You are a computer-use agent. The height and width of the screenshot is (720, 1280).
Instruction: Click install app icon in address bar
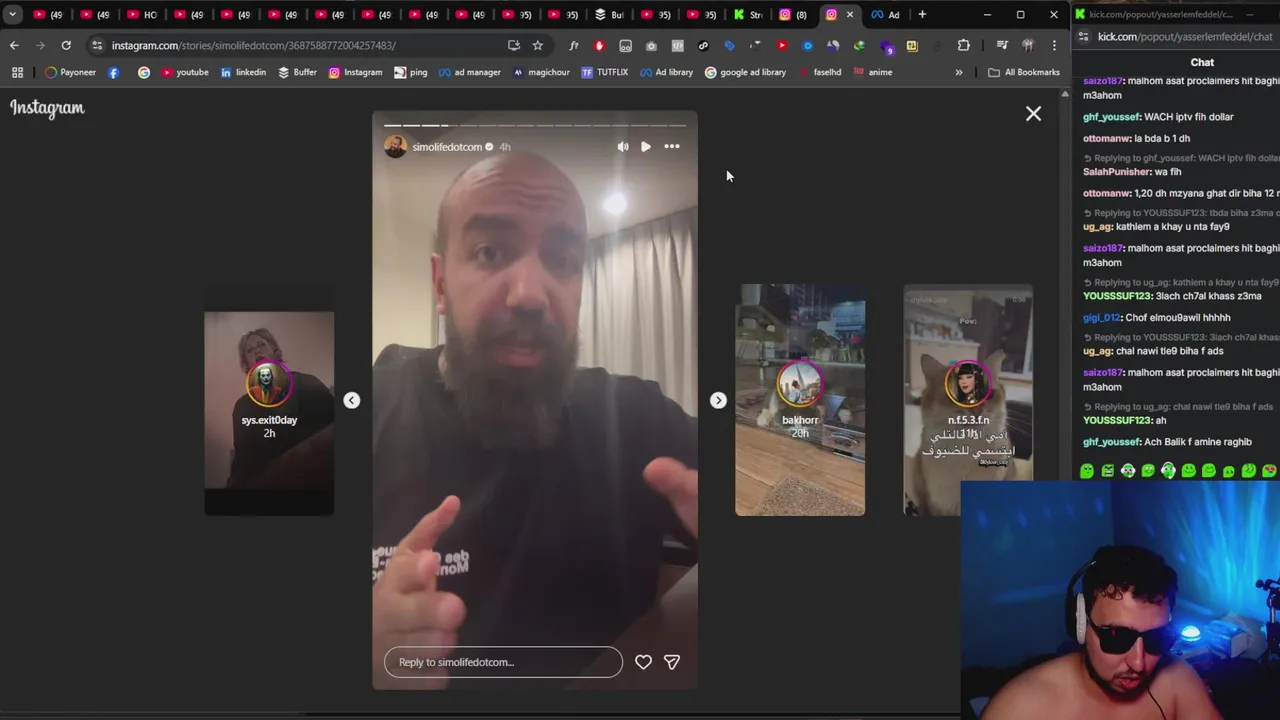point(513,45)
